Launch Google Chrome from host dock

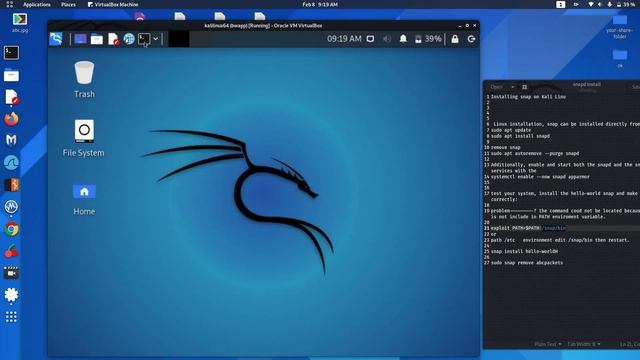11,229
